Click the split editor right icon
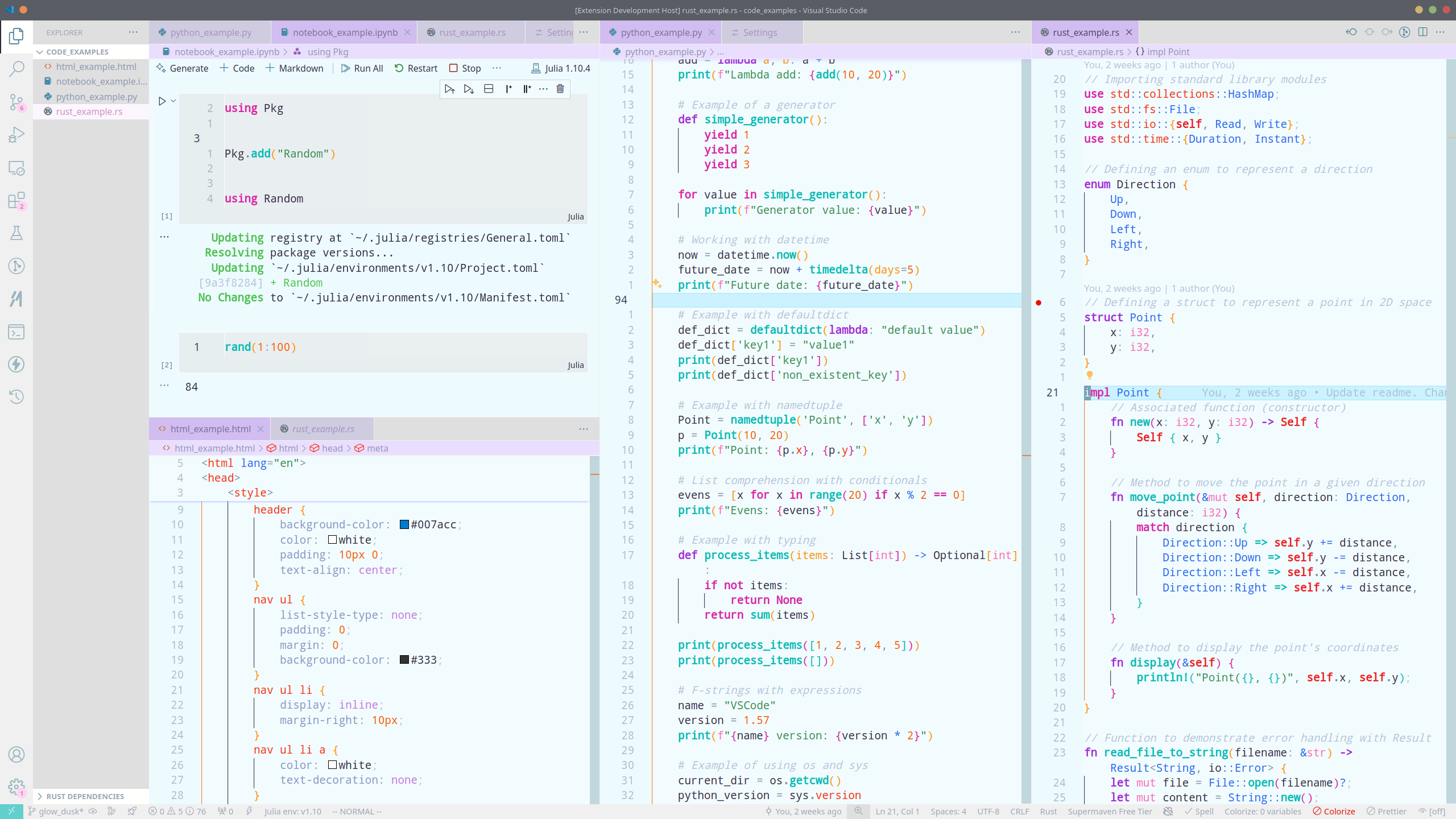This screenshot has height=819, width=1456. click(x=1422, y=32)
